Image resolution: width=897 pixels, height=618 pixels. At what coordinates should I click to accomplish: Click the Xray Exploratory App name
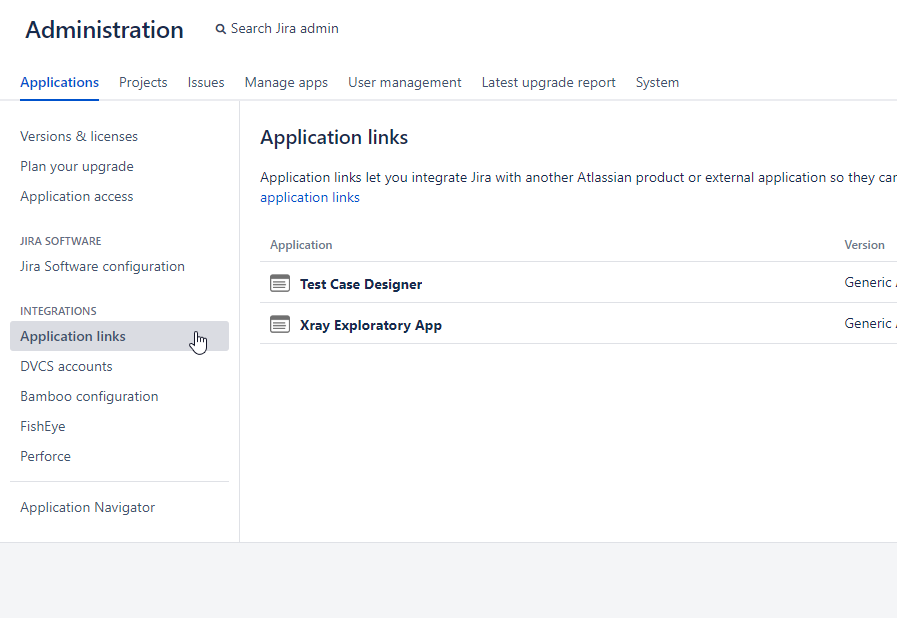tap(371, 325)
